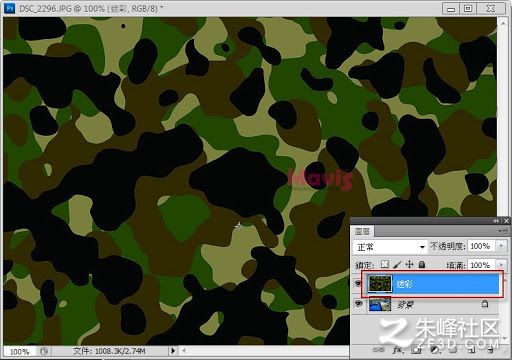
Task: Hide the 迷彩 camouflage layer
Action: (359, 284)
